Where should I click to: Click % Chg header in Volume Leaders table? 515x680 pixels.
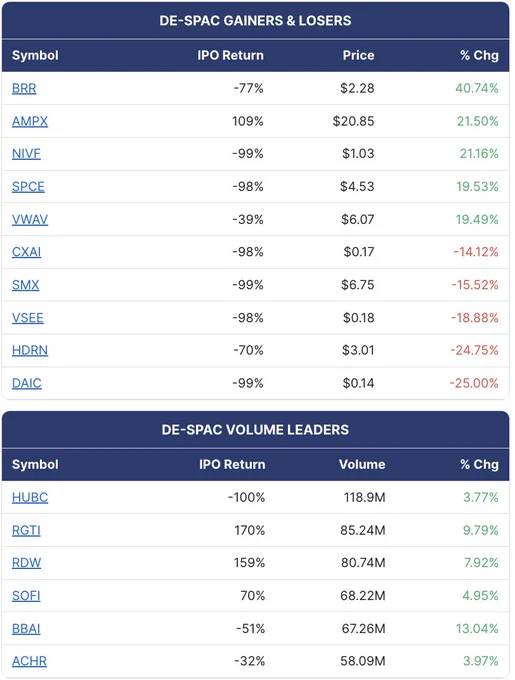pyautogui.click(x=479, y=464)
